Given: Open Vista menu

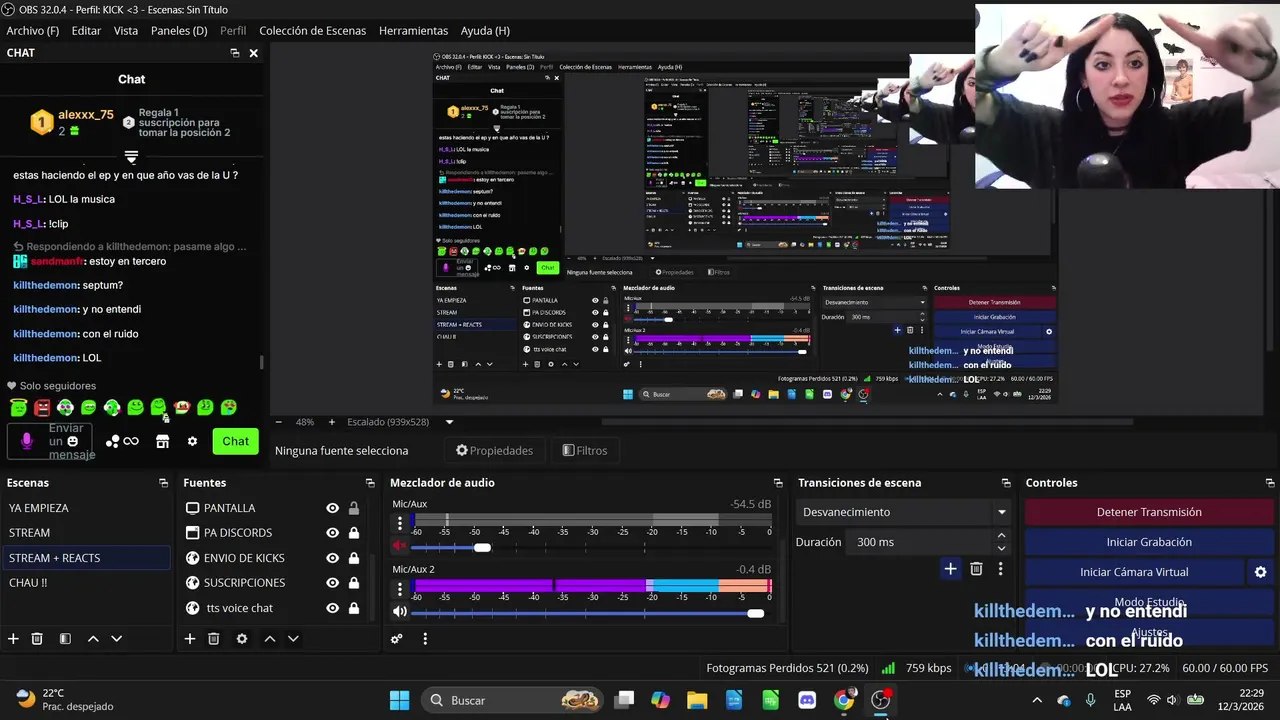Looking at the screenshot, I should click(126, 31).
